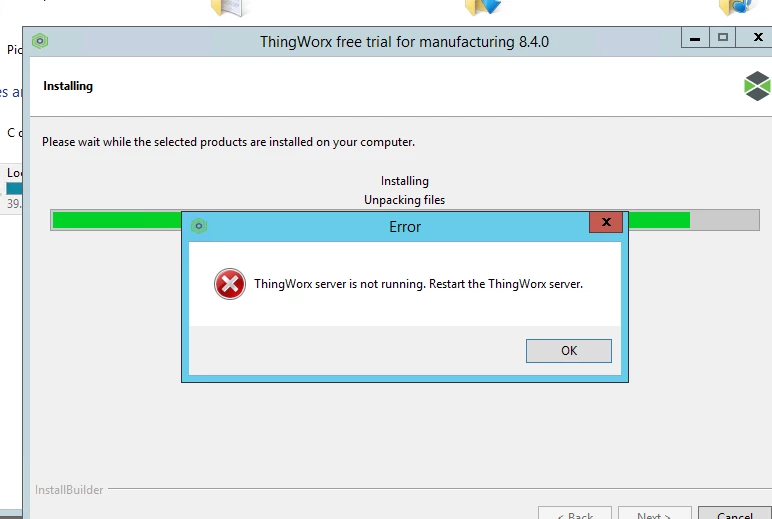Click the ThingWorx icon in Error title bar
772x519 pixels.
click(199, 226)
